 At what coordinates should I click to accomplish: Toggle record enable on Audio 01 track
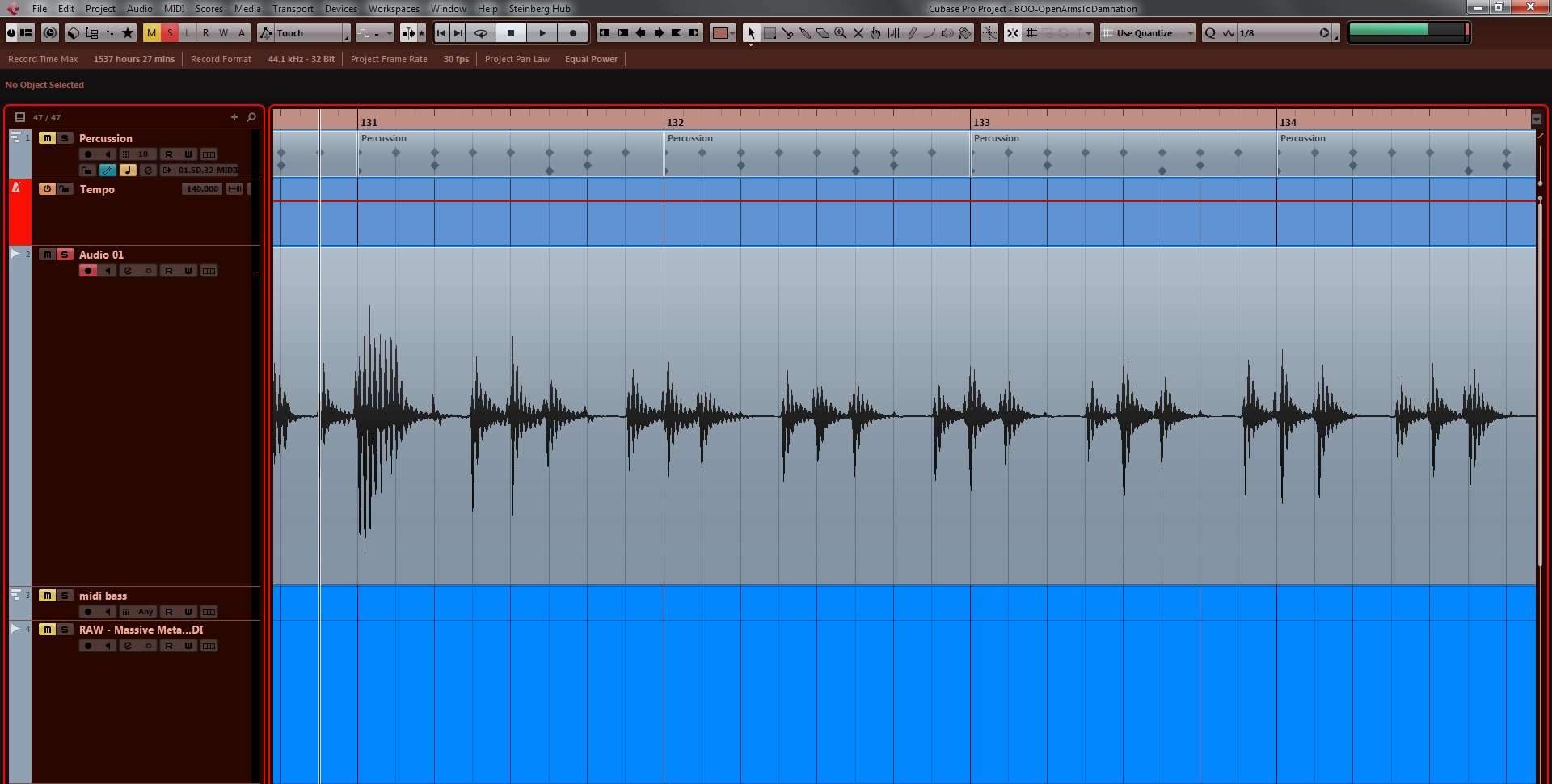(x=88, y=271)
